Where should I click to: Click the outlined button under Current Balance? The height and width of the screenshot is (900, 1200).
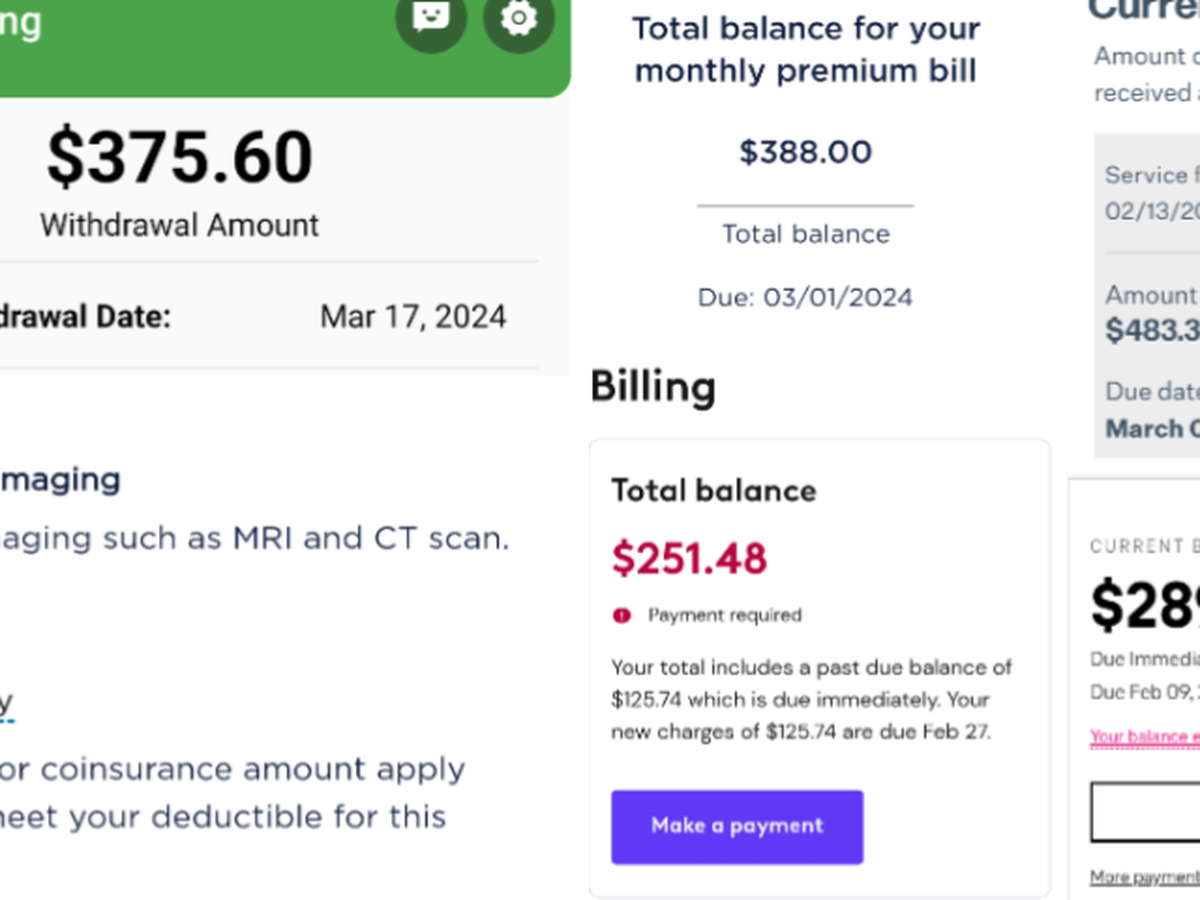(x=1145, y=812)
